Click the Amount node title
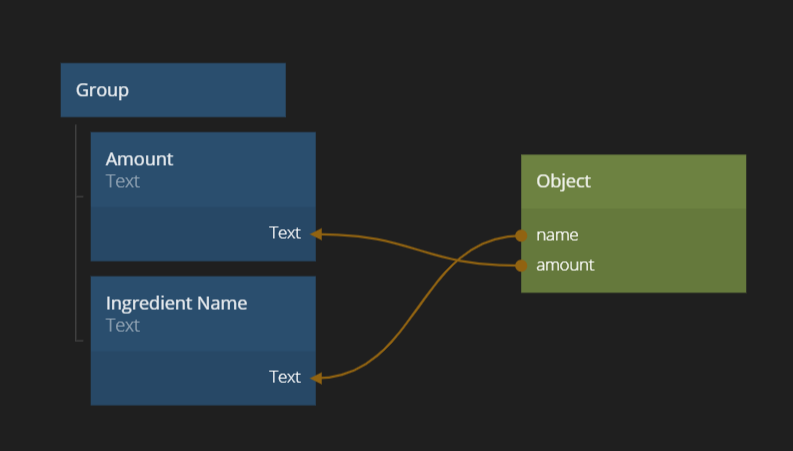 pyautogui.click(x=139, y=159)
